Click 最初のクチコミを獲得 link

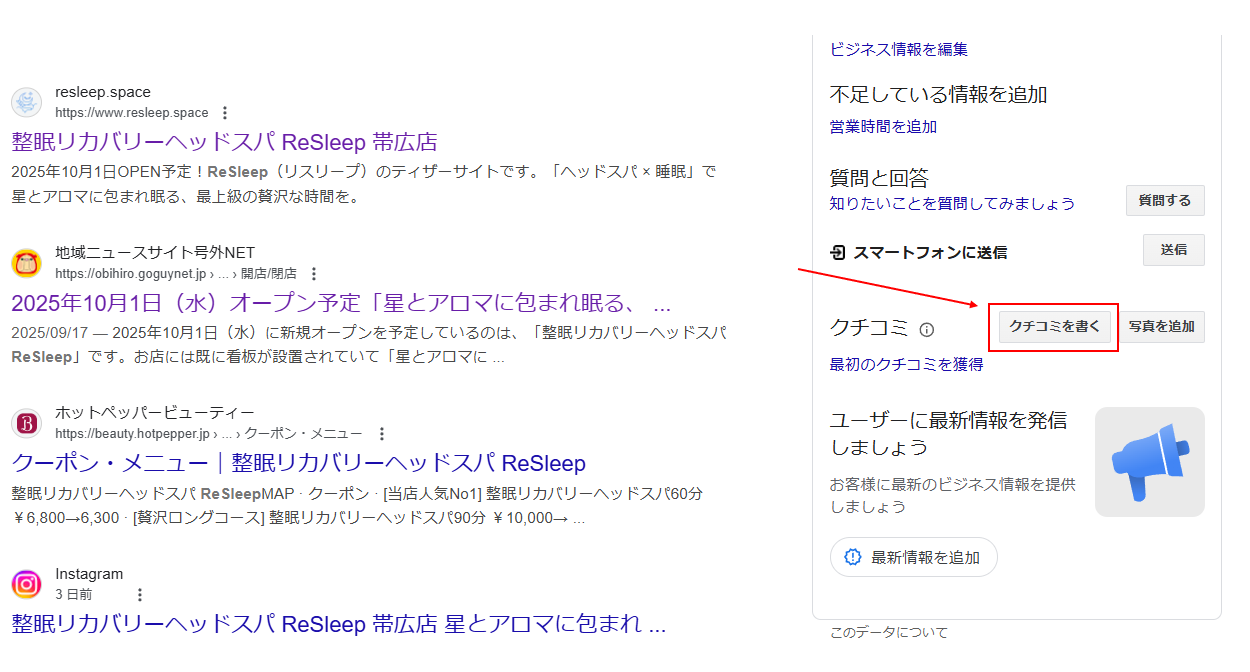(906, 365)
